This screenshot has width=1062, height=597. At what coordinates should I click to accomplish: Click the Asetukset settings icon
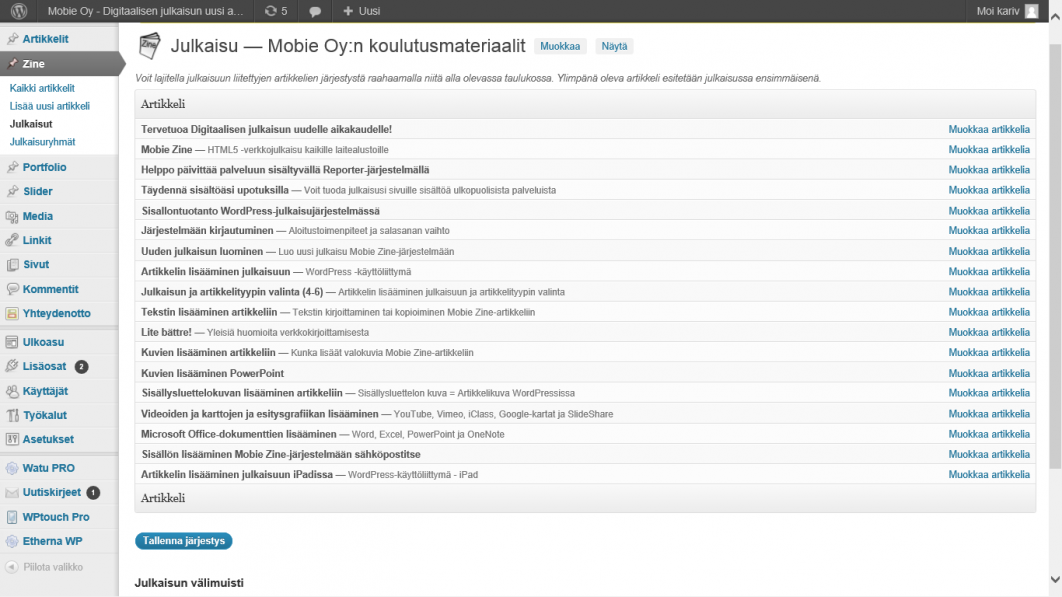point(12,439)
